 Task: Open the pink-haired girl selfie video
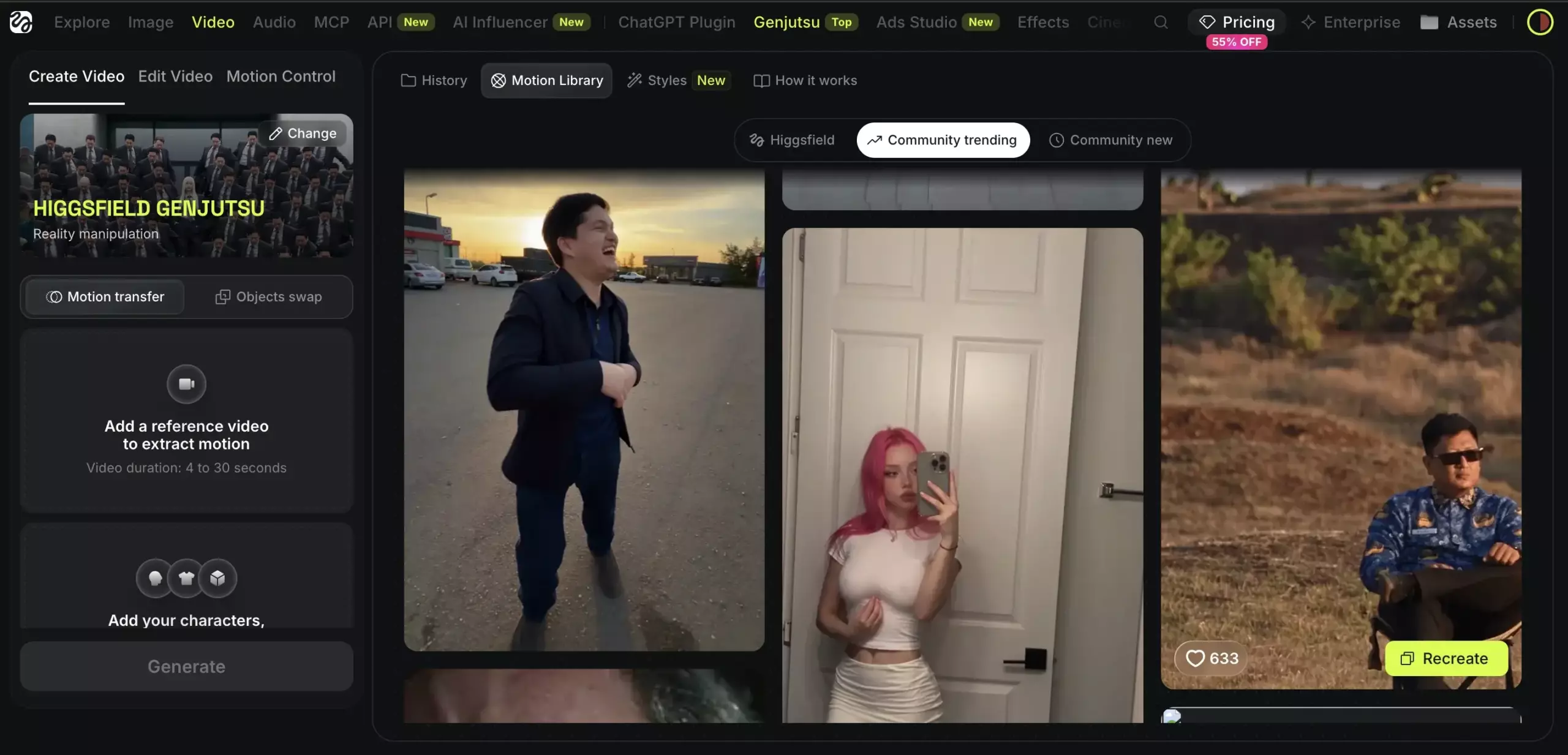click(962, 475)
